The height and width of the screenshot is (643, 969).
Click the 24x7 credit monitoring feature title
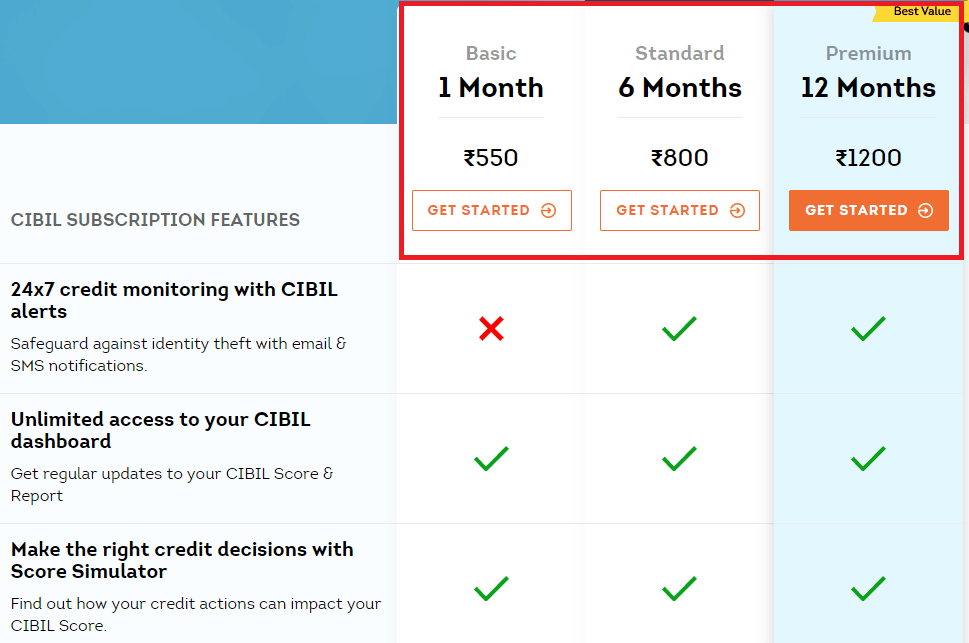click(174, 300)
